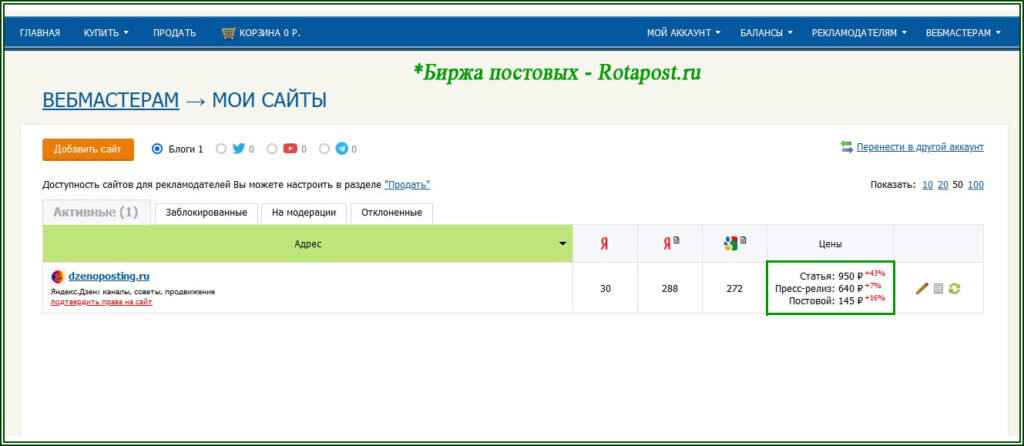Show 100 items per page

[x=976, y=185]
